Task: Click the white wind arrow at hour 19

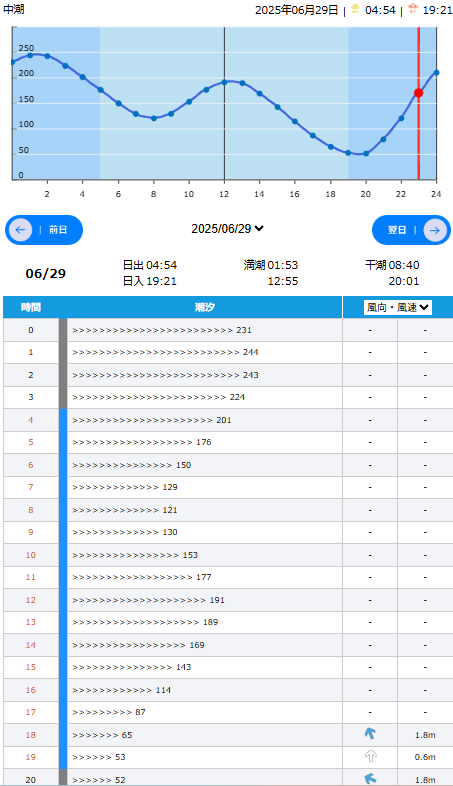Action: 370,756
